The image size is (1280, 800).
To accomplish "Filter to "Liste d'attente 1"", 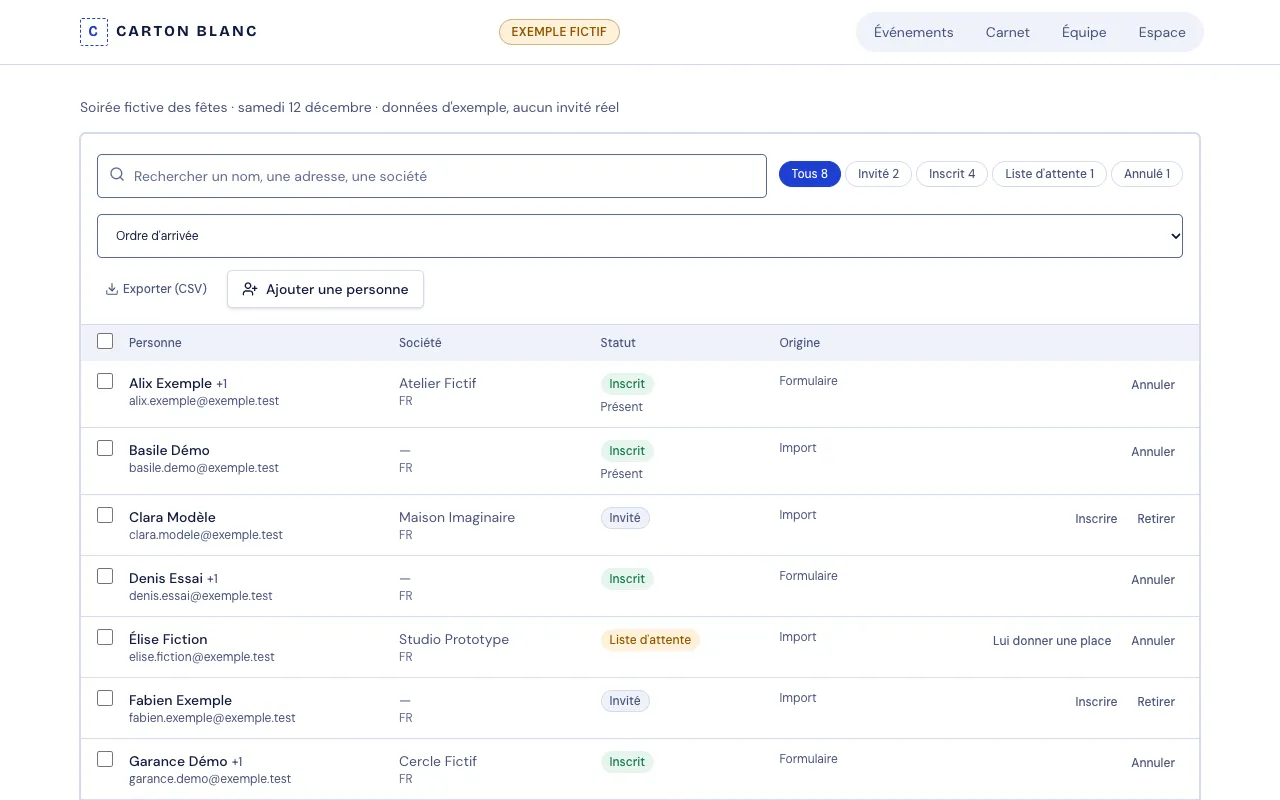I will [x=1050, y=174].
